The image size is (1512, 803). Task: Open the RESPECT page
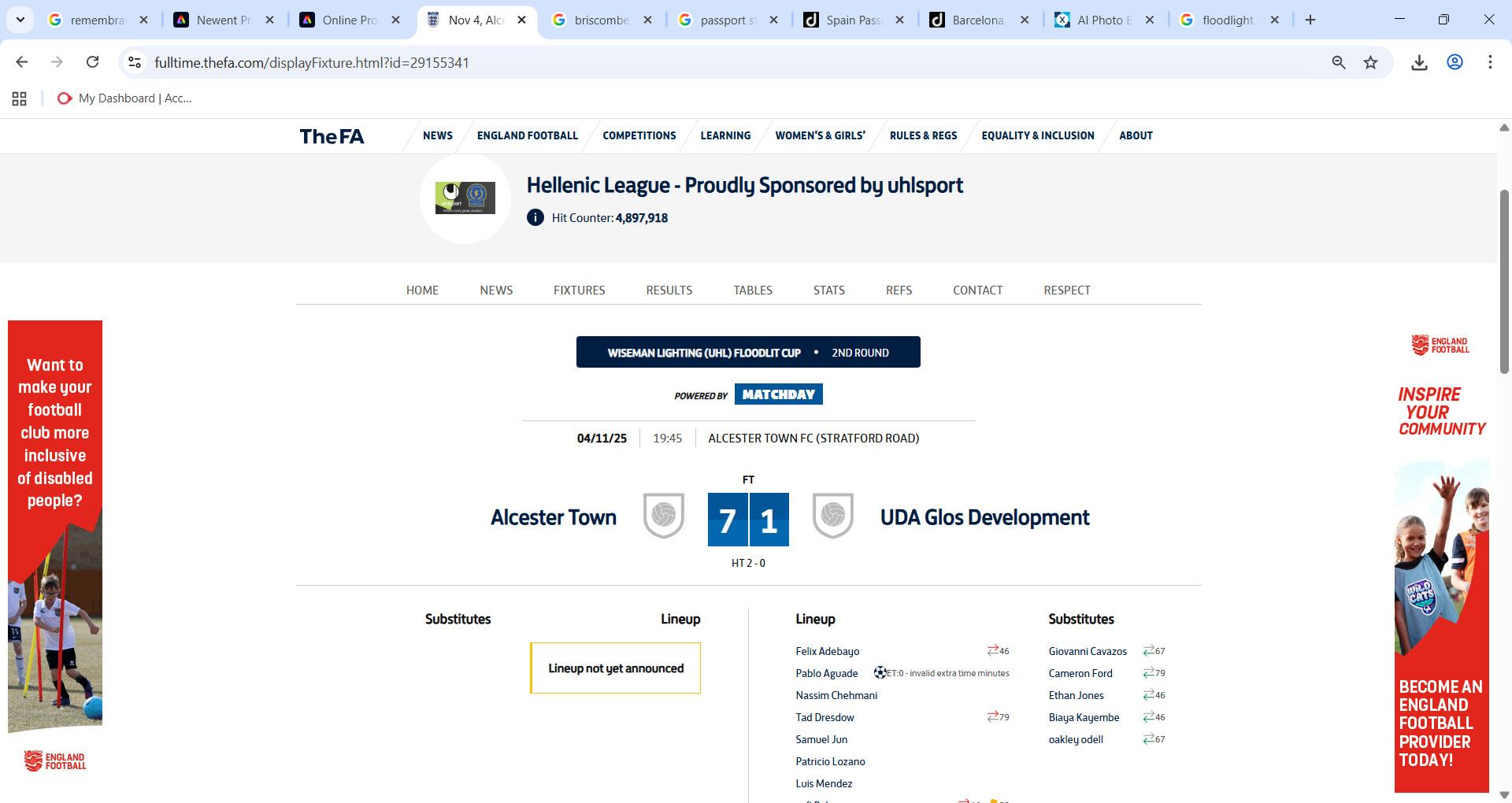[1067, 290]
